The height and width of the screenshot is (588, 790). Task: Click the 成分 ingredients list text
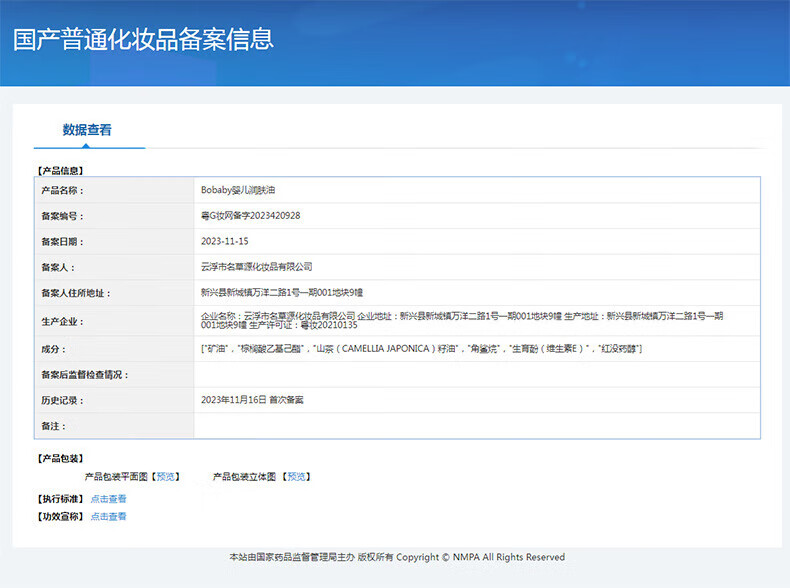tap(421, 349)
